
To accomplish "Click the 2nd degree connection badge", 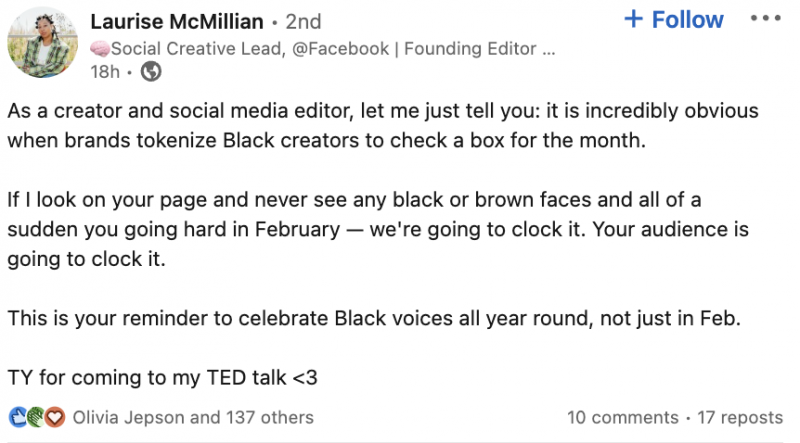I will point(303,22).
